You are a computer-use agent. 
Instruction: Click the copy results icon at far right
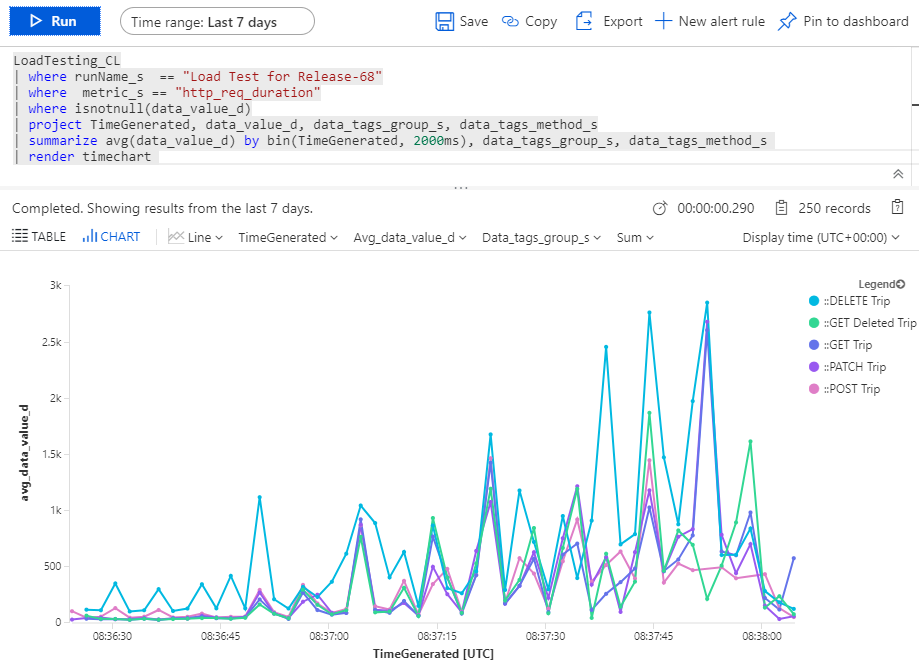pyautogui.click(x=898, y=208)
